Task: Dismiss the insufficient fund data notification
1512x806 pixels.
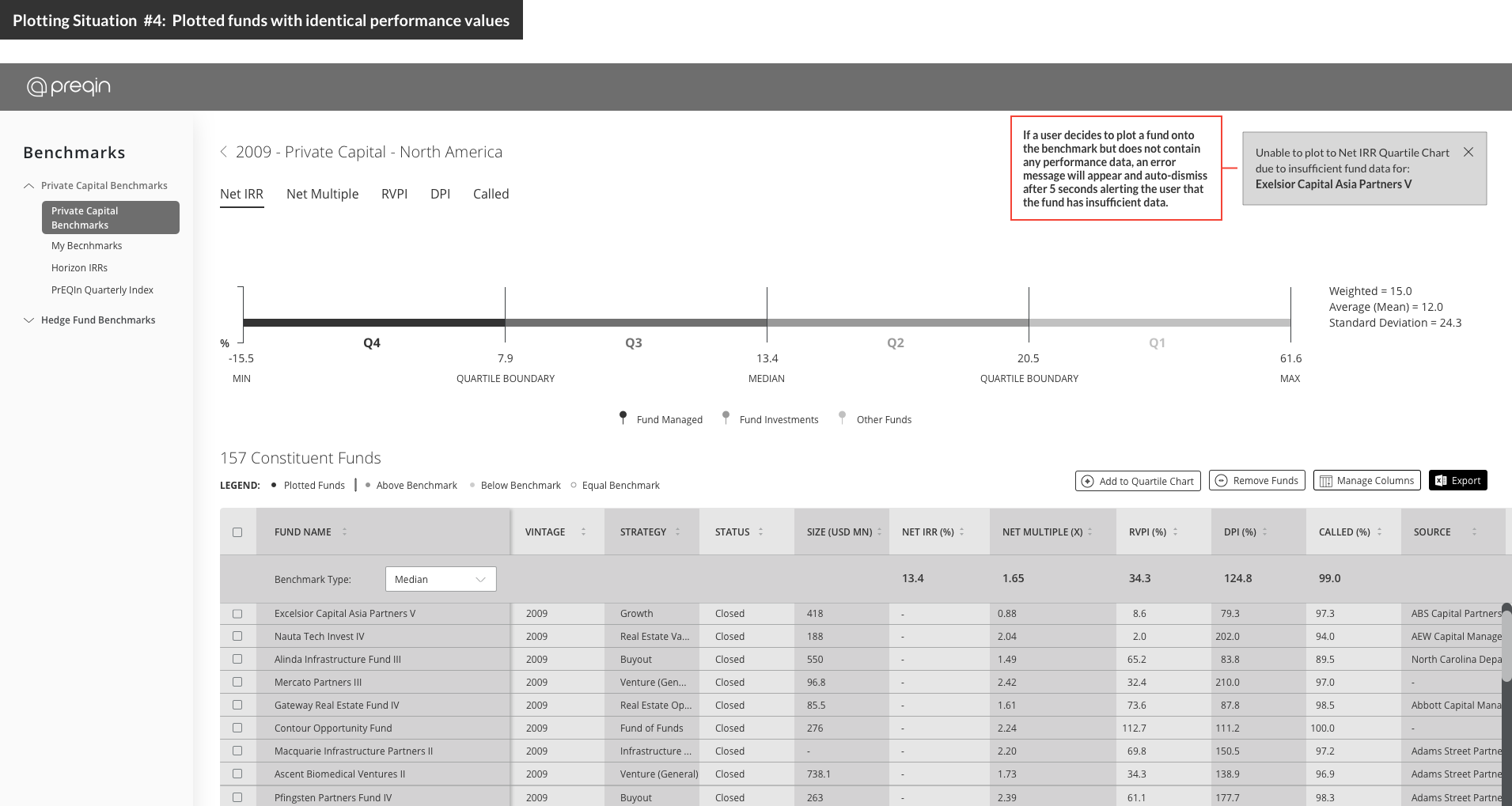Action: (1468, 152)
